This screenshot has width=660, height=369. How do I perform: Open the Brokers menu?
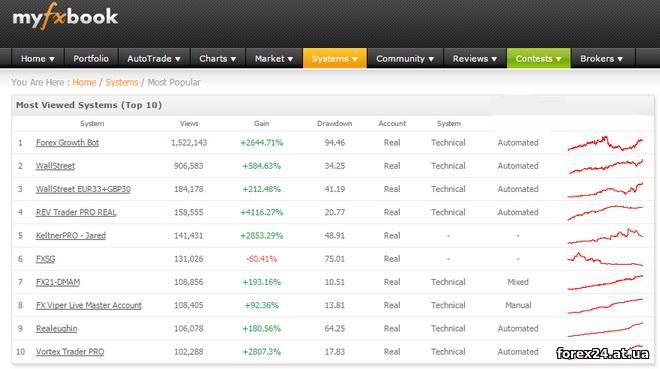click(601, 58)
